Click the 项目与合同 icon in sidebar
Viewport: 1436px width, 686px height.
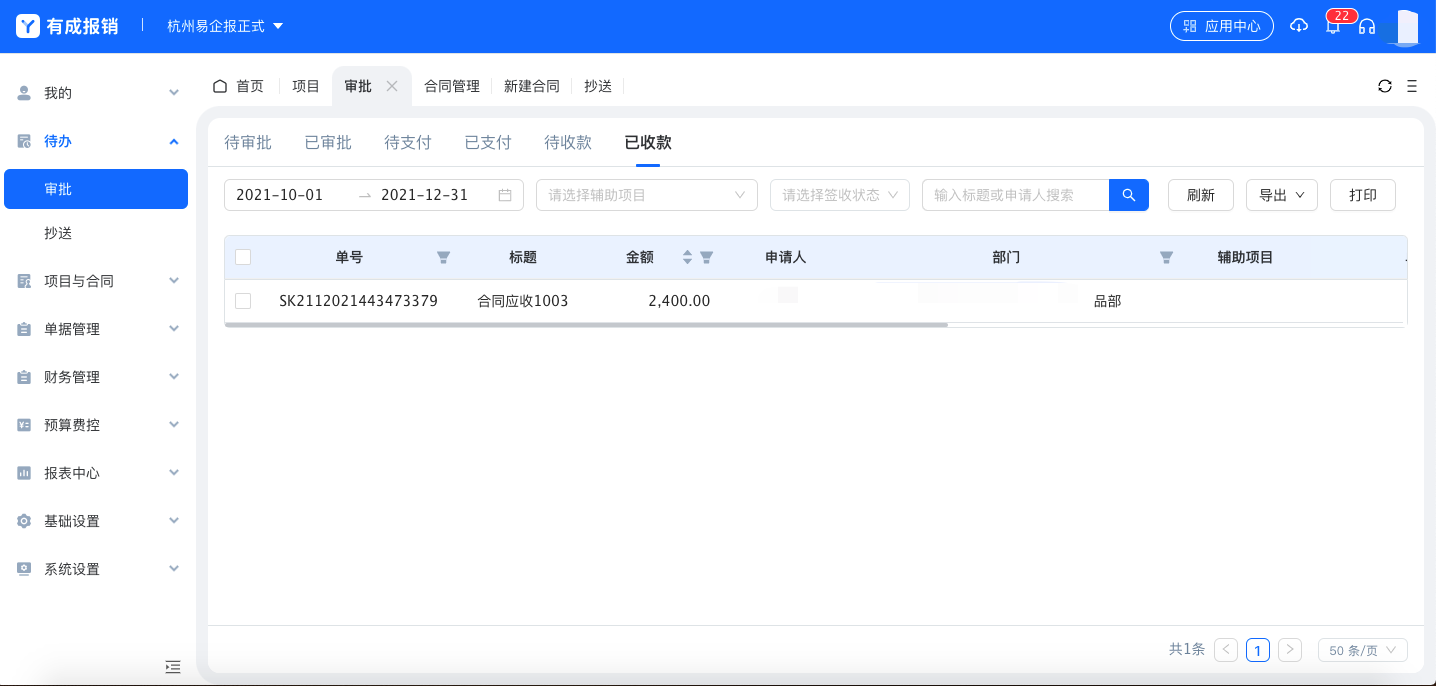[25, 281]
